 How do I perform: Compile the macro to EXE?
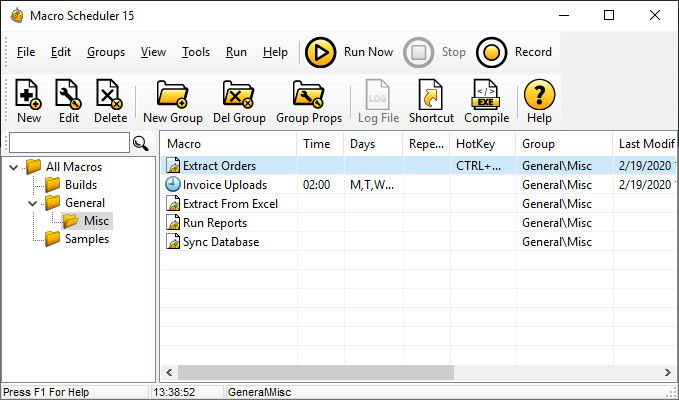[486, 95]
